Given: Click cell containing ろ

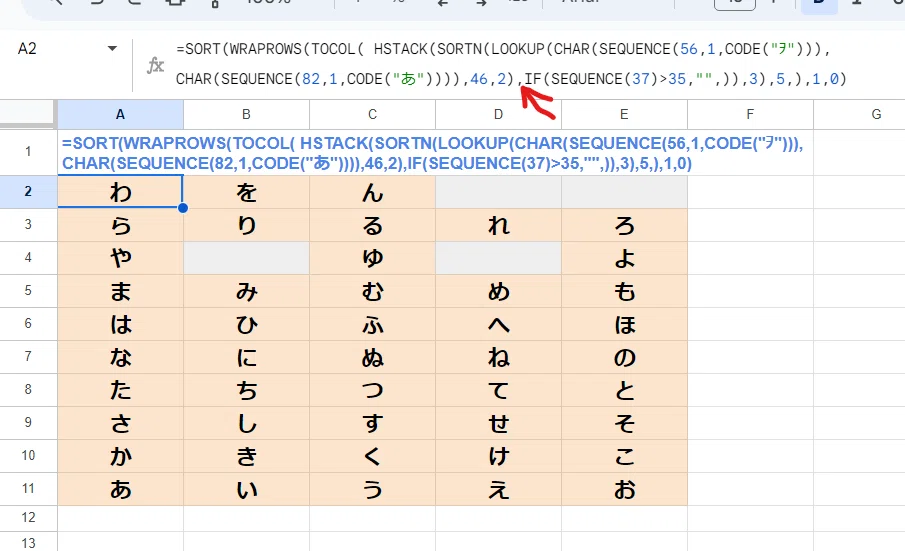Looking at the screenshot, I should pyautogui.click(x=624, y=224).
